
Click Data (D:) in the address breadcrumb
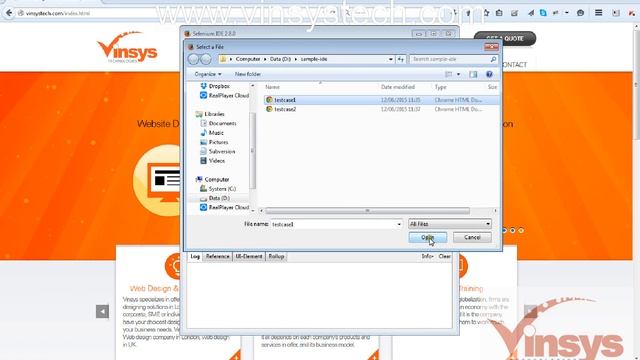tap(280, 59)
